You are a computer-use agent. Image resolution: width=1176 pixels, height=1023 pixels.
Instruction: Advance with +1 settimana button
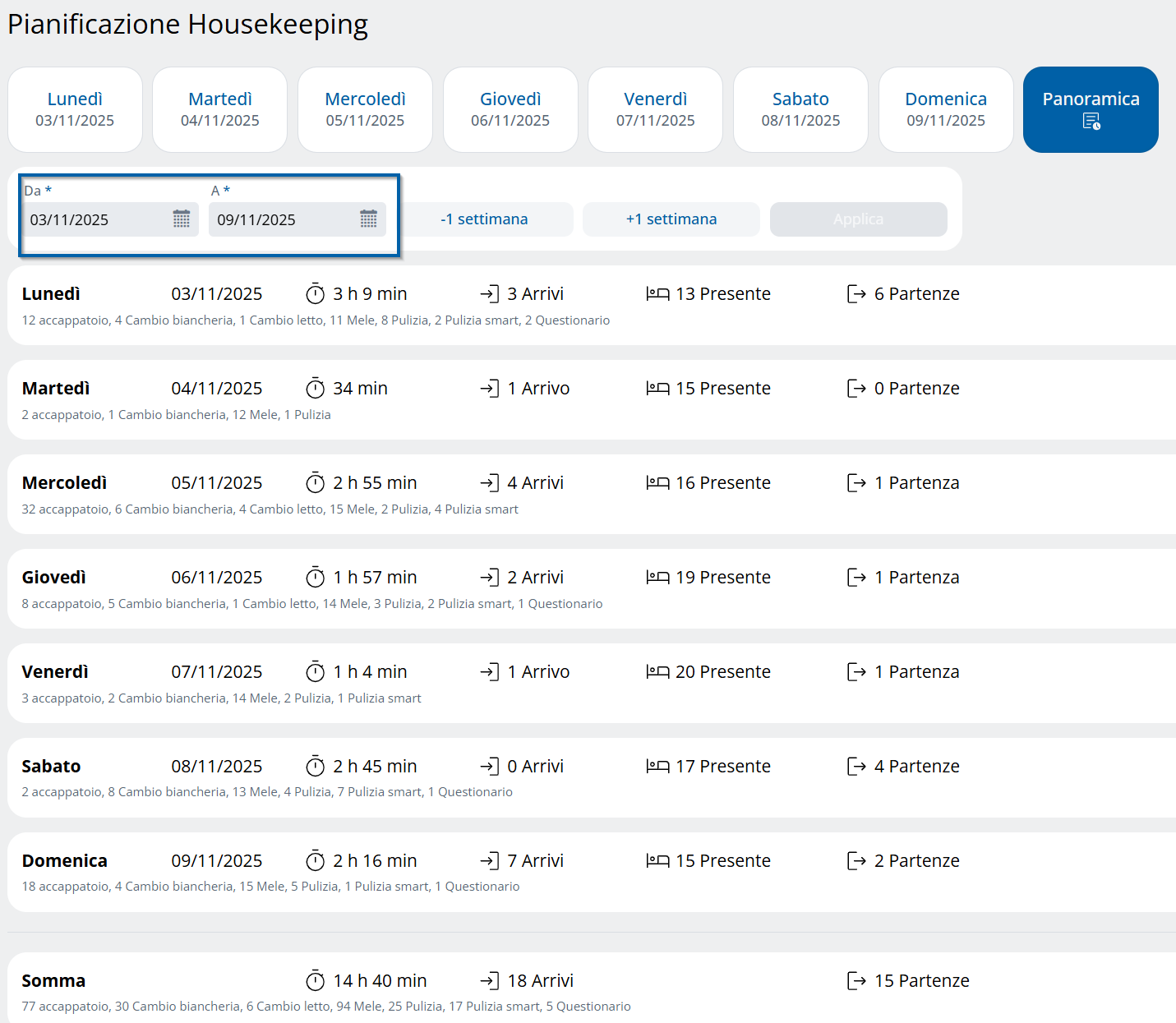coord(671,219)
